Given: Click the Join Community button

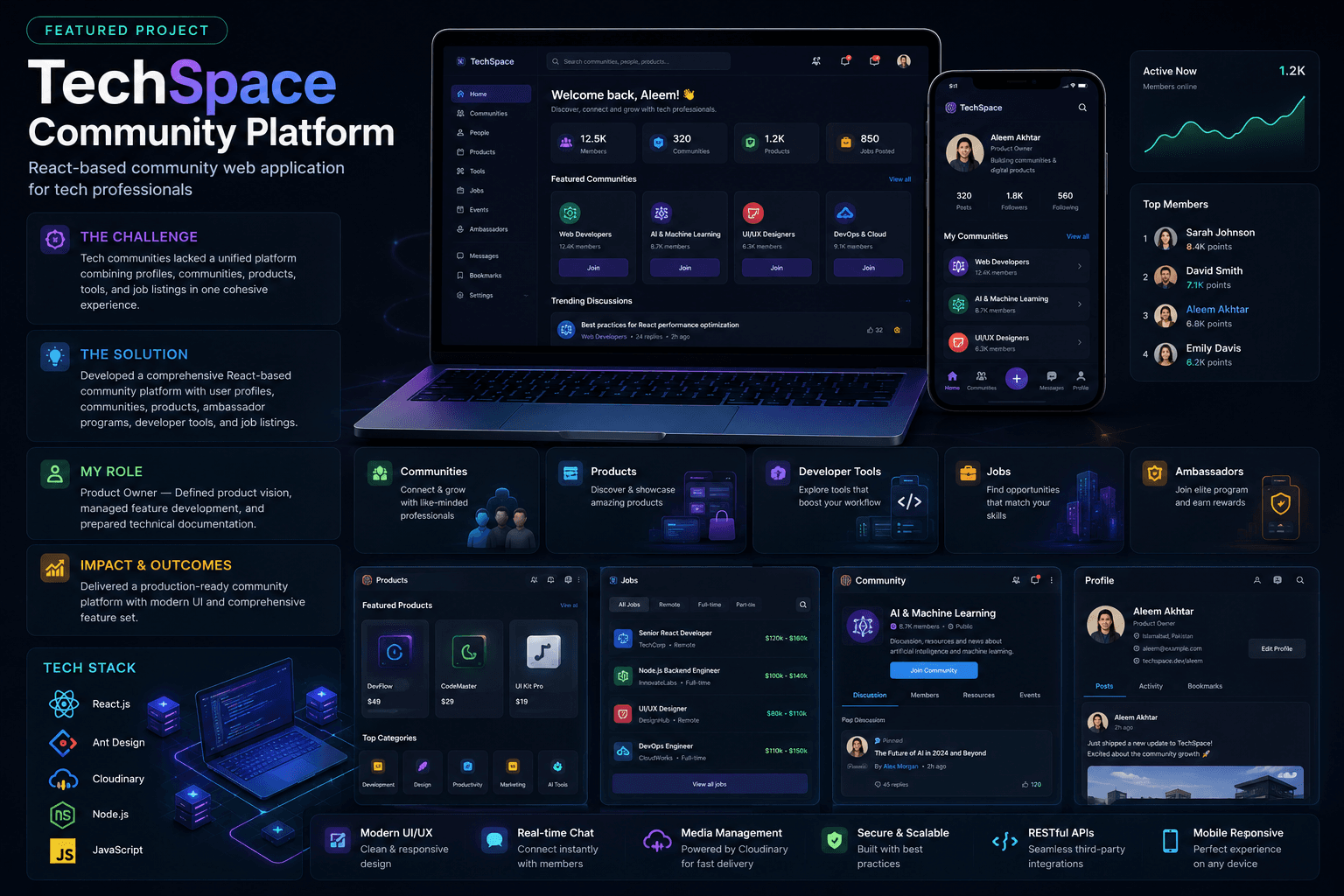Looking at the screenshot, I should (934, 670).
